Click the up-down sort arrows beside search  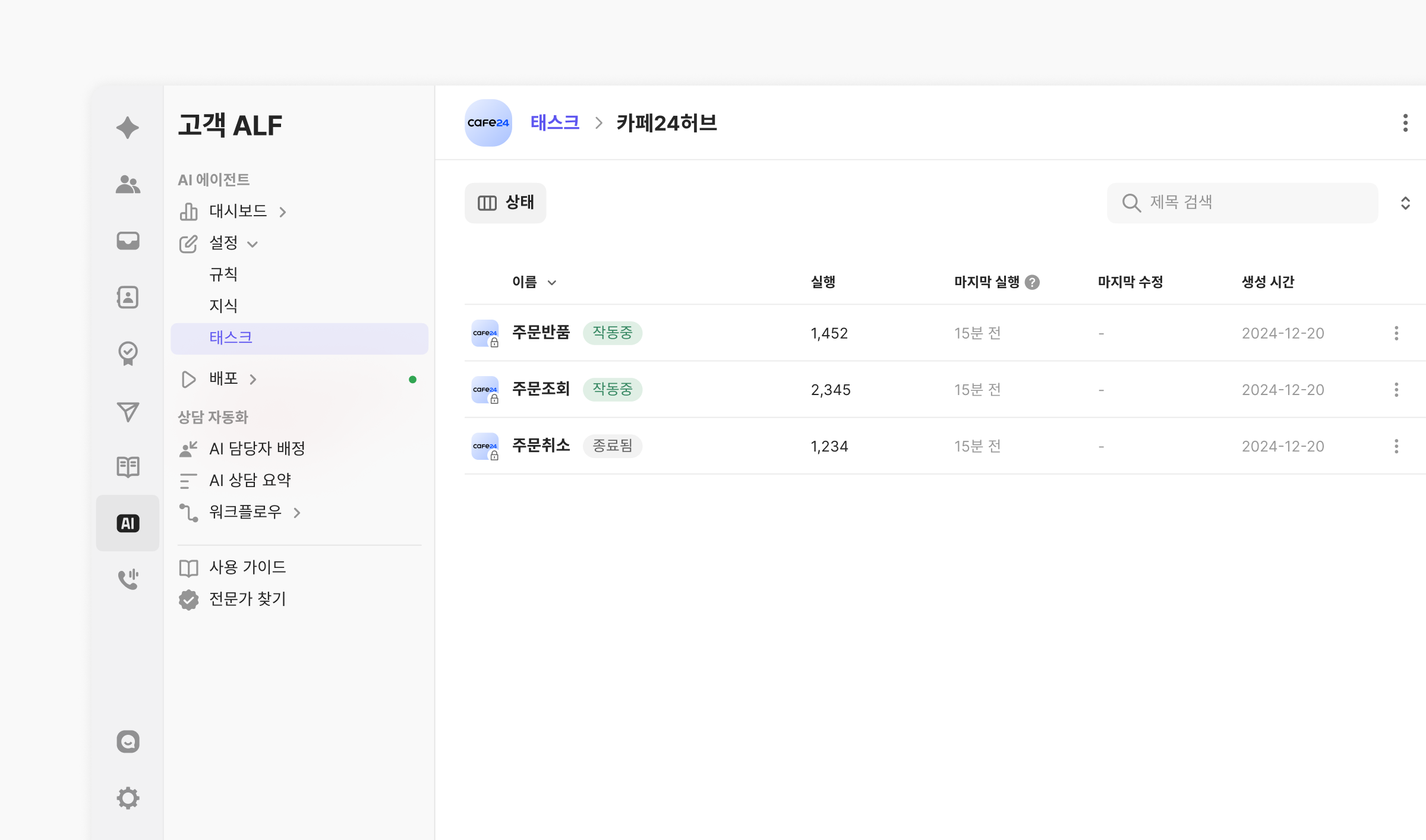point(1405,203)
